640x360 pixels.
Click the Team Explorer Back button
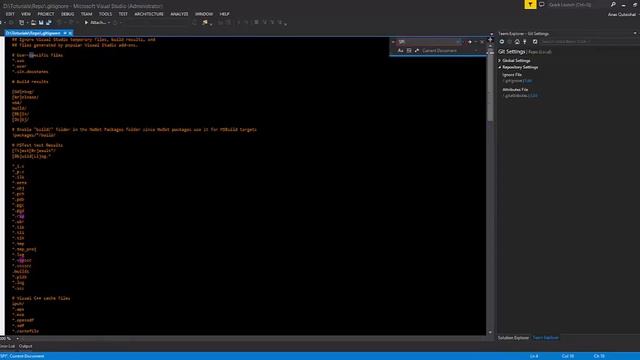502,42
